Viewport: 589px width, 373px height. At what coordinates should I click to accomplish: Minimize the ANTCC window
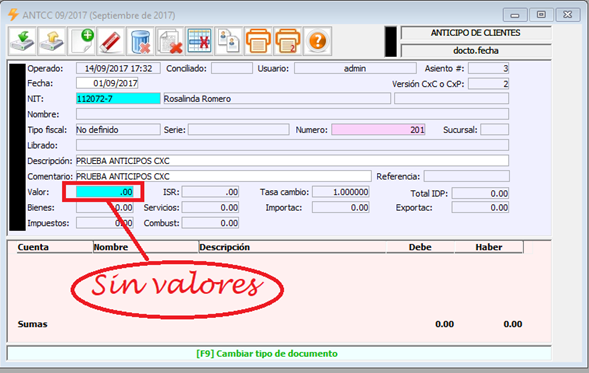[x=515, y=15]
